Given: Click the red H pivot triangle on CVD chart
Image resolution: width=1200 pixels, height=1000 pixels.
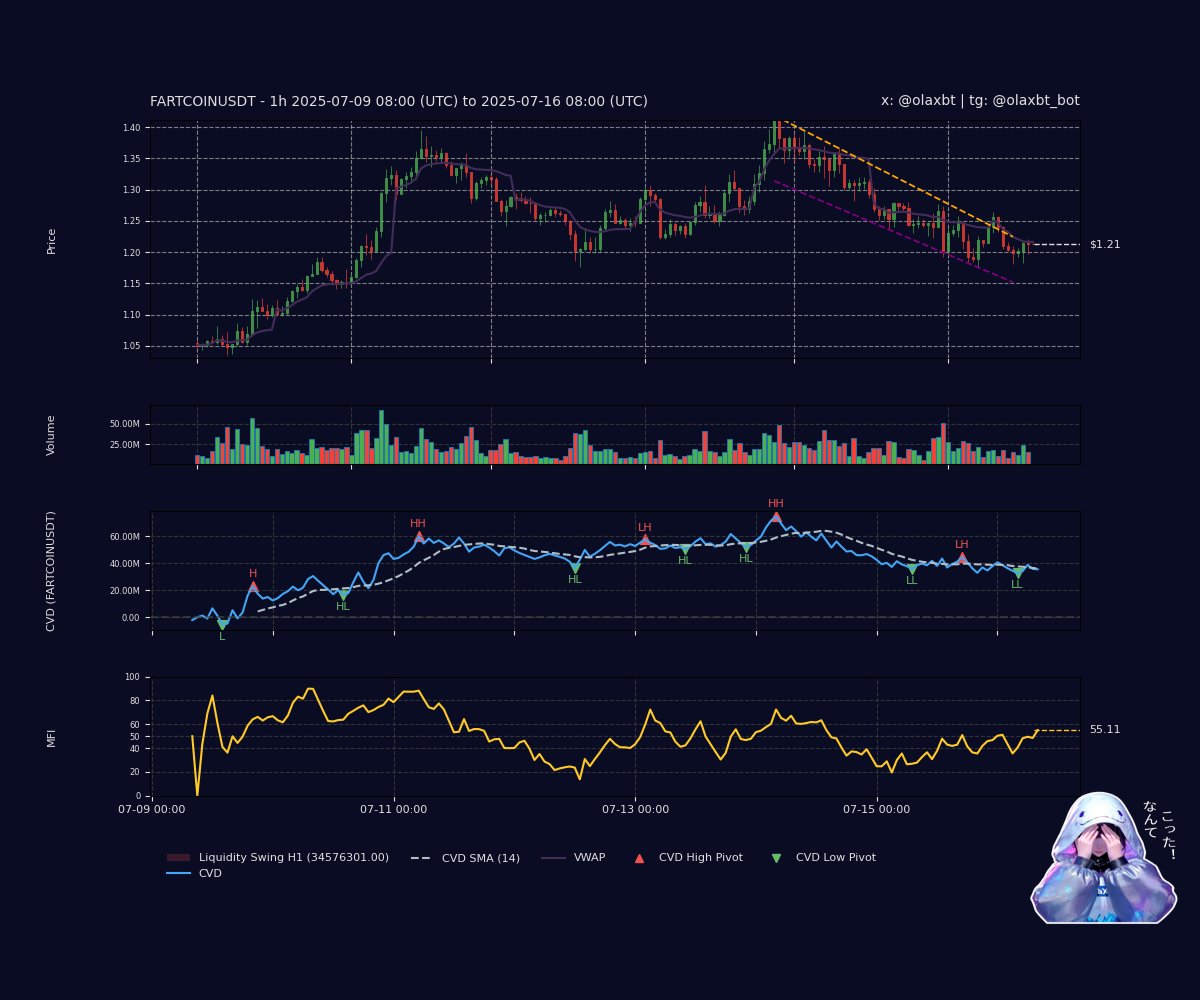Looking at the screenshot, I should tap(253, 586).
